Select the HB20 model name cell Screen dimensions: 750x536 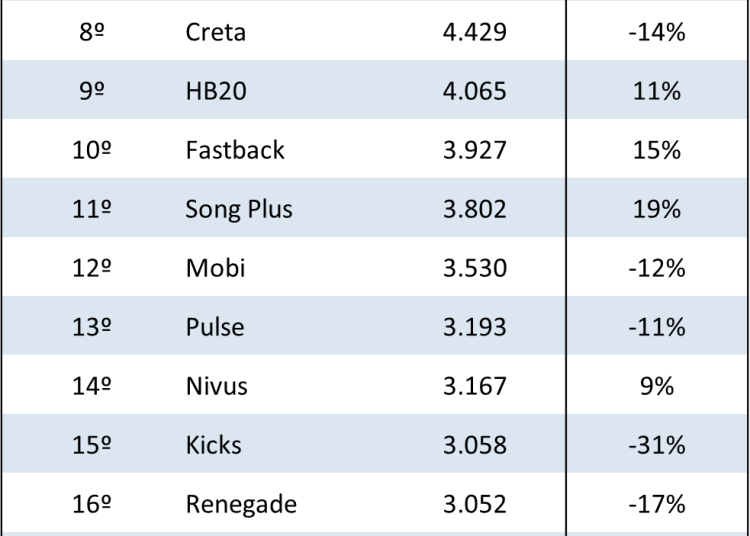tap(216, 91)
